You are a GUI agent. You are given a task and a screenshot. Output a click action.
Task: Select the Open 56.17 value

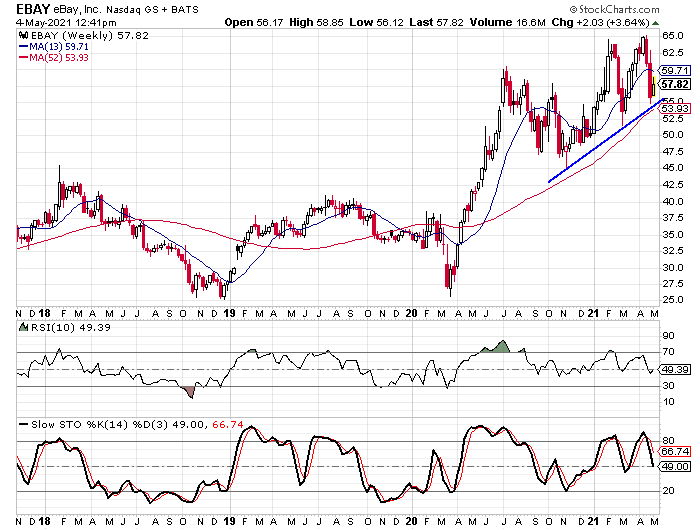tap(254, 22)
